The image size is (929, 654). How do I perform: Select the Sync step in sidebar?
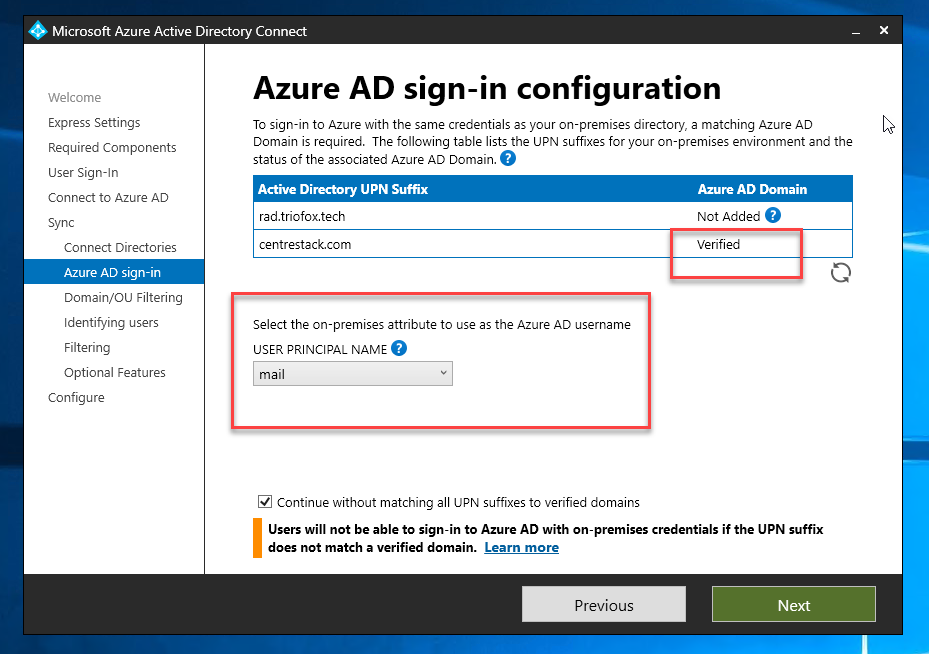[61, 223]
